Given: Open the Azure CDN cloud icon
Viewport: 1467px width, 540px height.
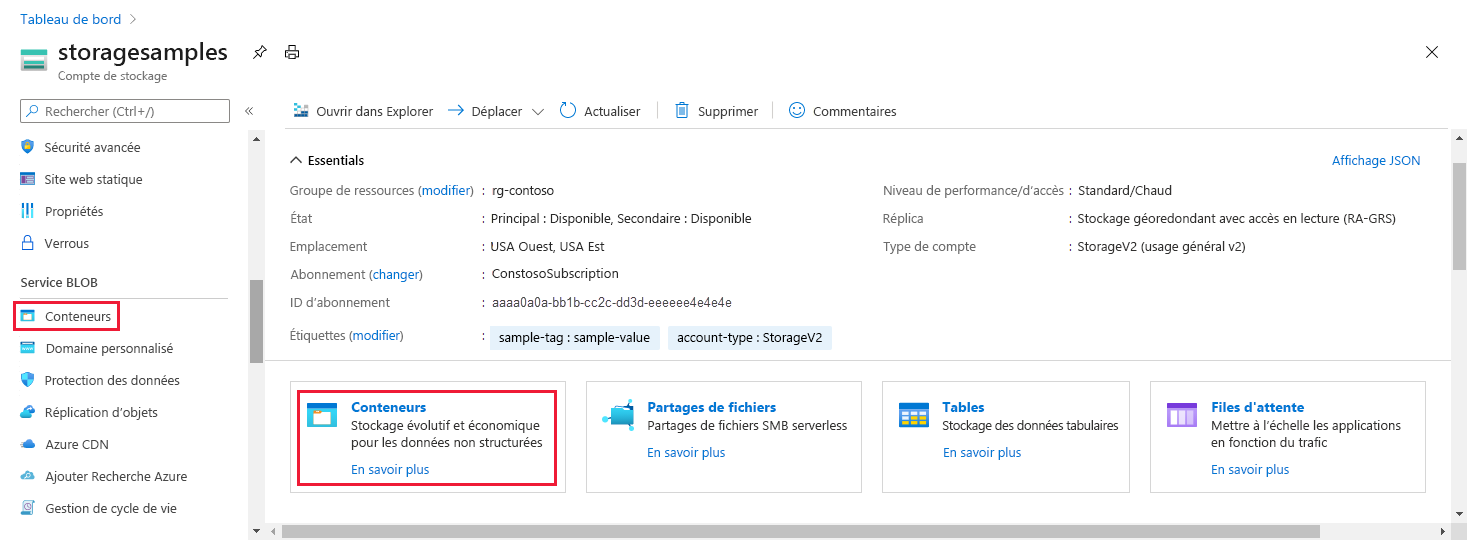Looking at the screenshot, I should point(28,444).
